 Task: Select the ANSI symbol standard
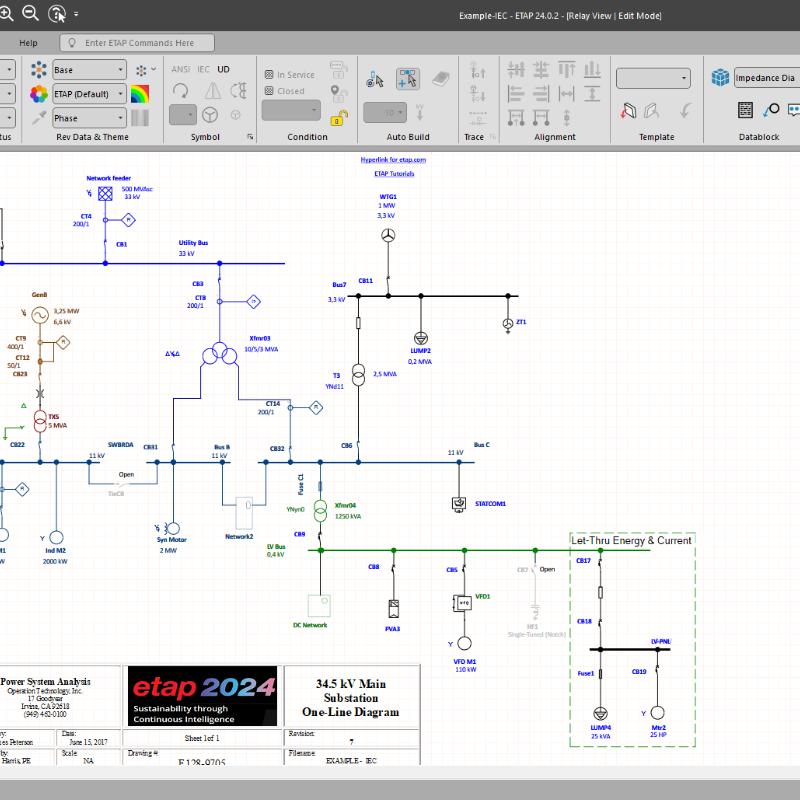pos(181,69)
